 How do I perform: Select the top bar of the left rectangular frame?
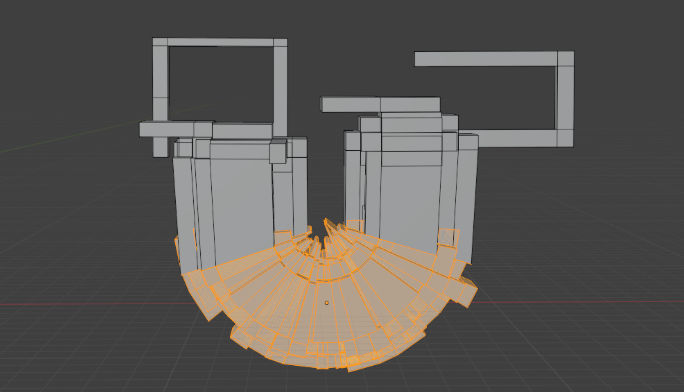(220, 42)
